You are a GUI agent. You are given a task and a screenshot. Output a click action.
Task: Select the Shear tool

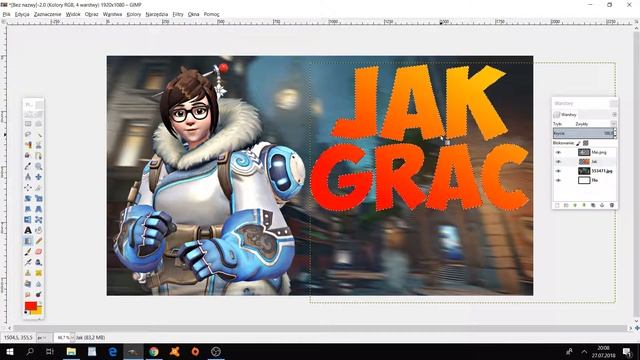(28, 209)
